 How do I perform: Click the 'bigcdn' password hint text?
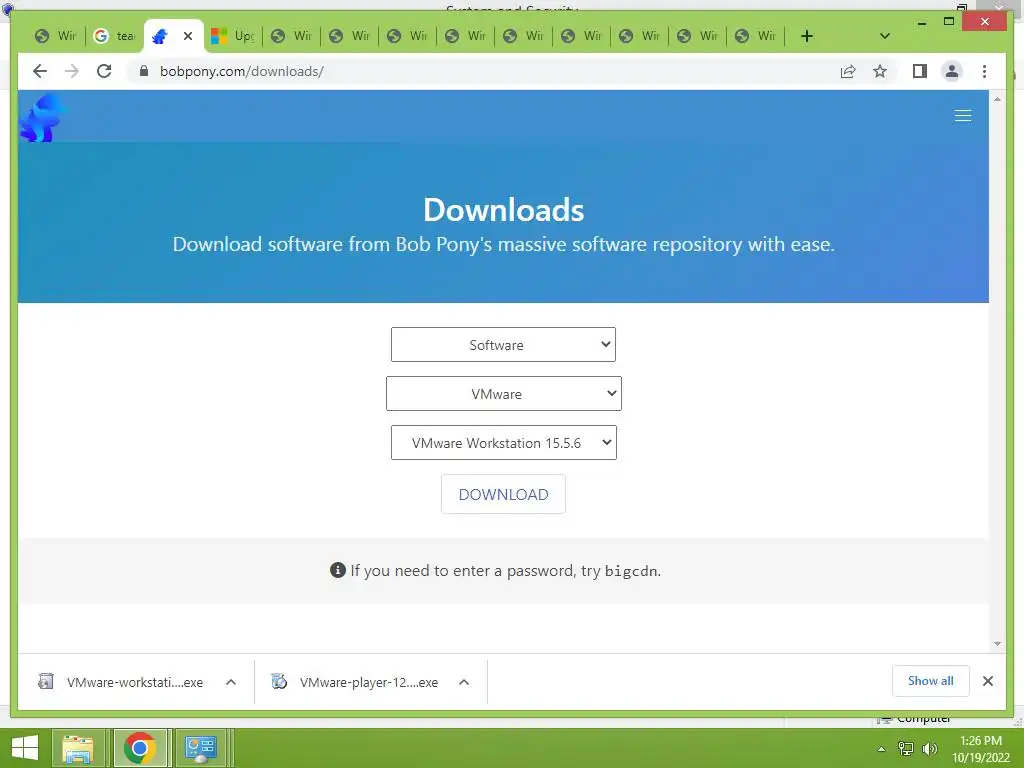click(x=631, y=571)
